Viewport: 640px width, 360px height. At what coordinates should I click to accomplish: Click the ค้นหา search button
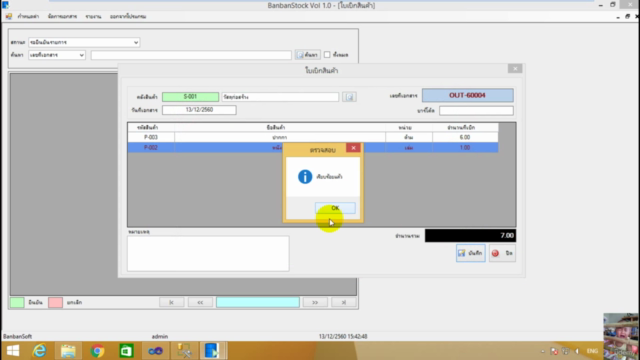point(308,55)
